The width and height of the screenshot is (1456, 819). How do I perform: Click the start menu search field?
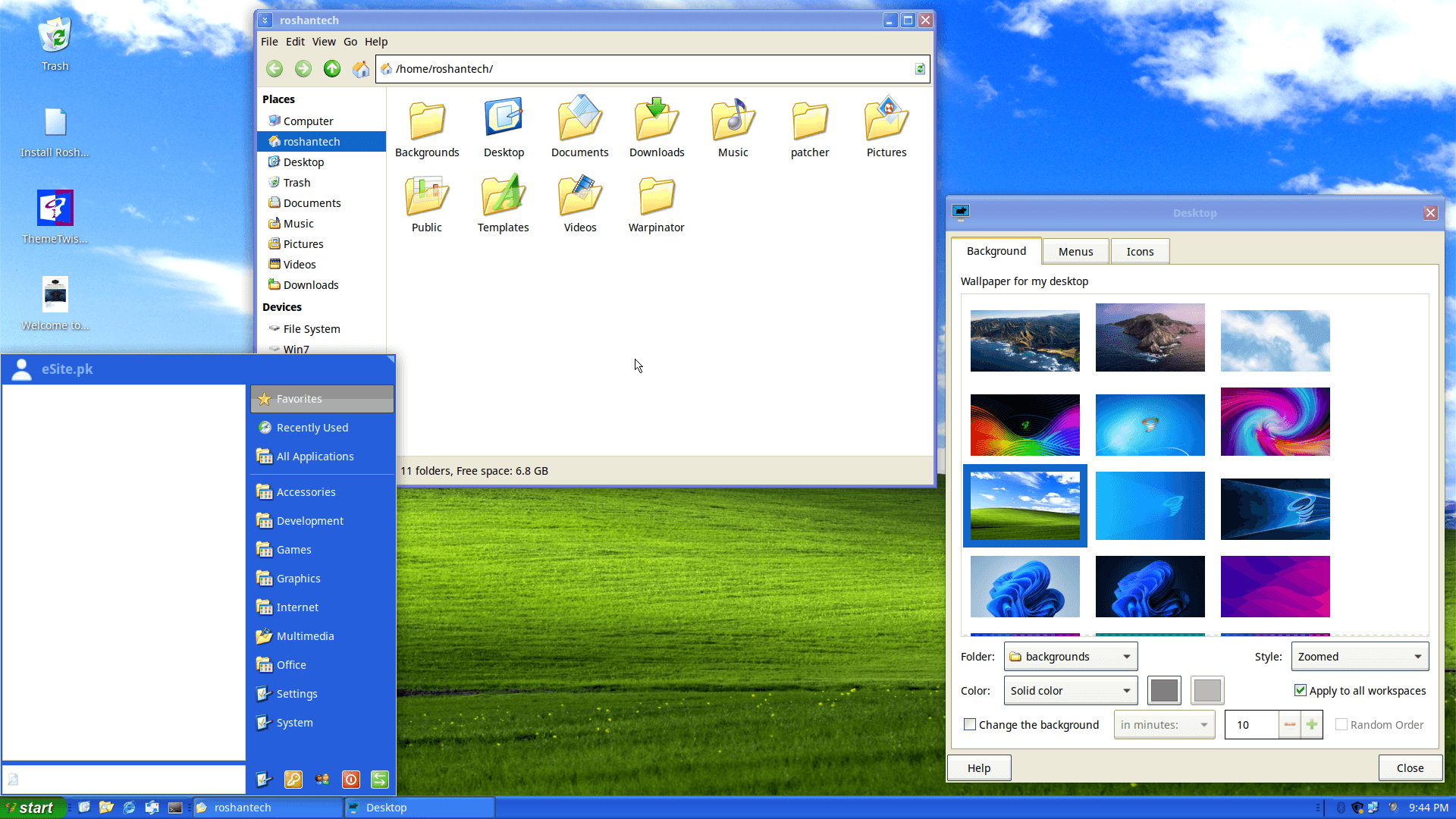tap(124, 779)
